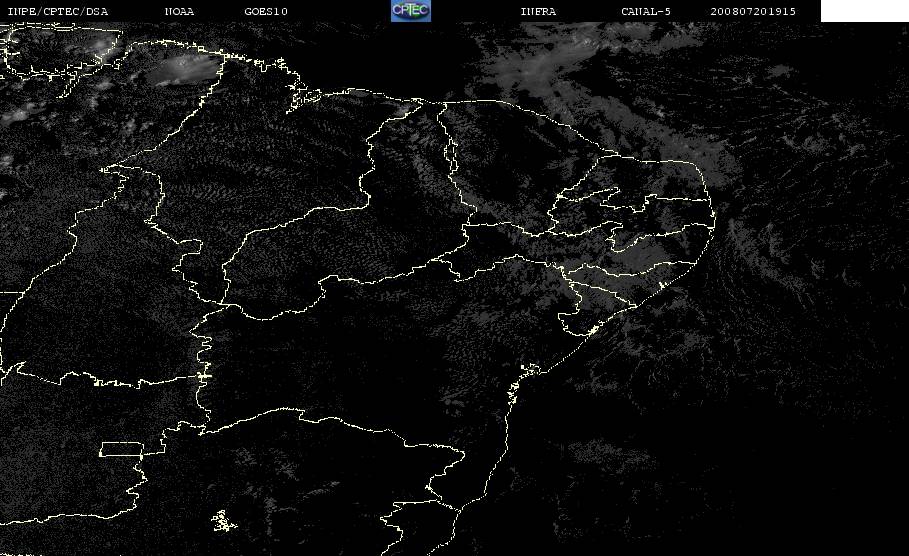Click the CPTEC logo in header
The image size is (909, 556).
pyautogui.click(x=410, y=11)
